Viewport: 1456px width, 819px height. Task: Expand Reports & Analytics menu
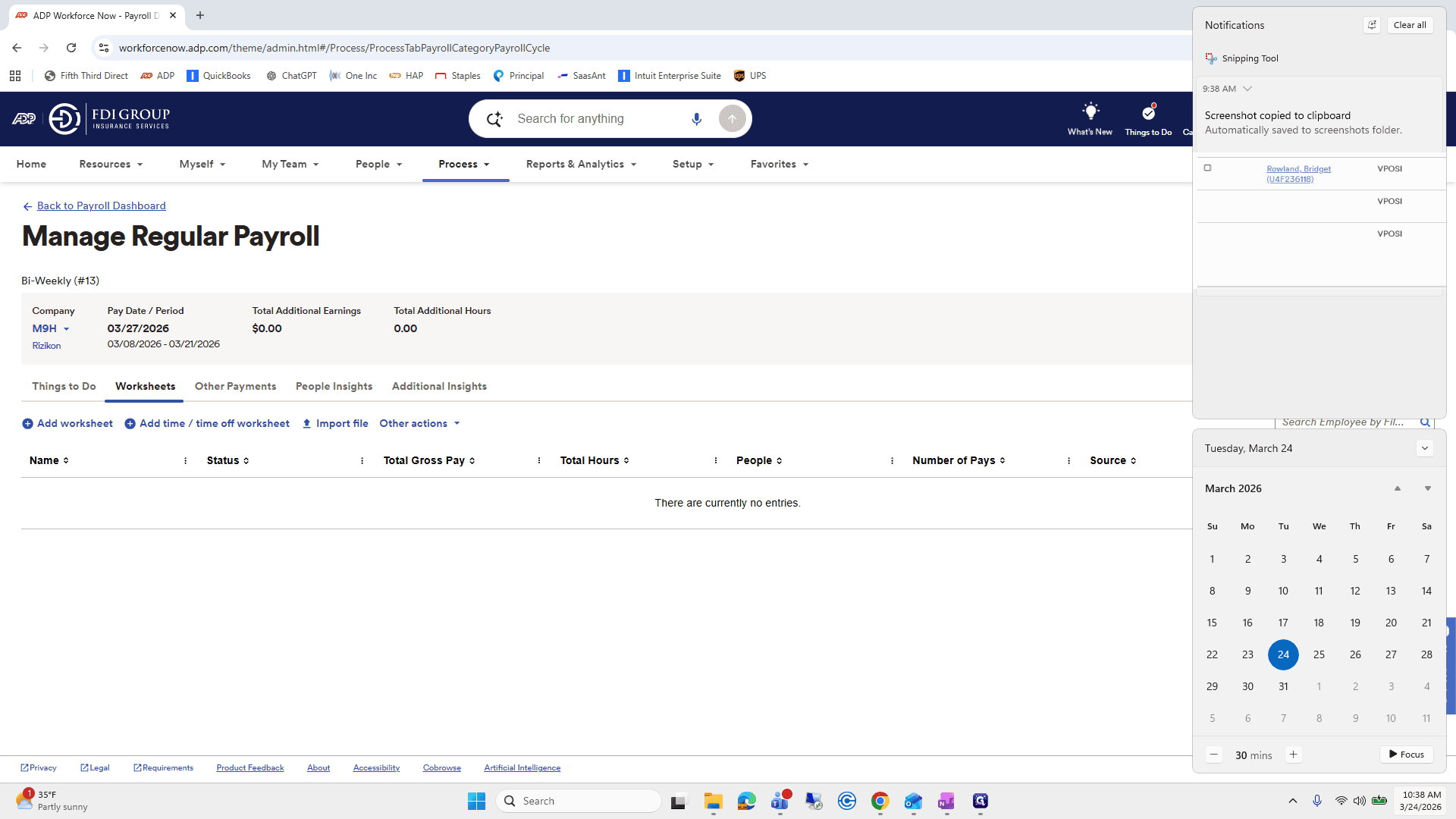[x=582, y=165]
